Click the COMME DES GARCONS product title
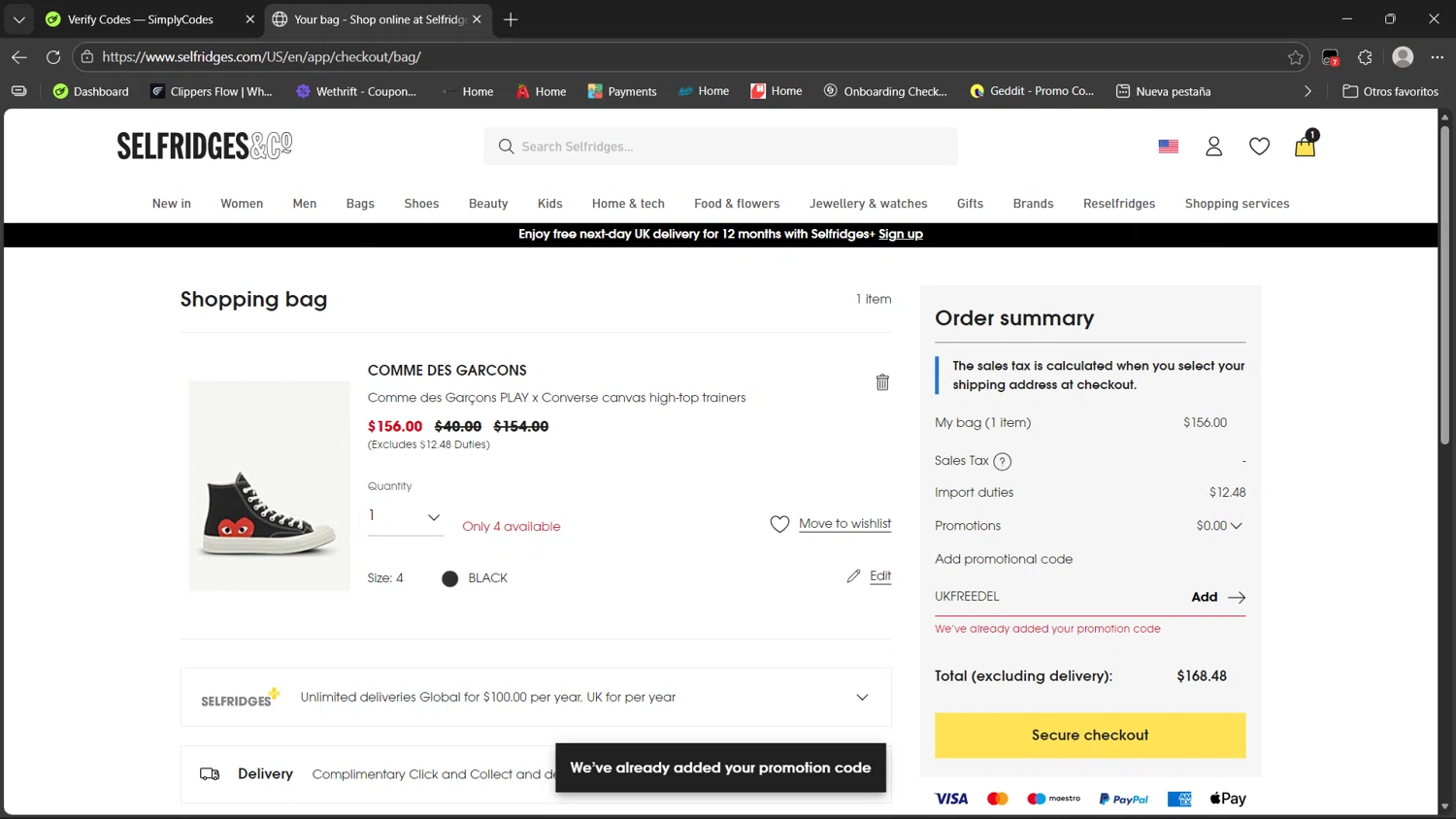1456x819 pixels. tap(447, 371)
